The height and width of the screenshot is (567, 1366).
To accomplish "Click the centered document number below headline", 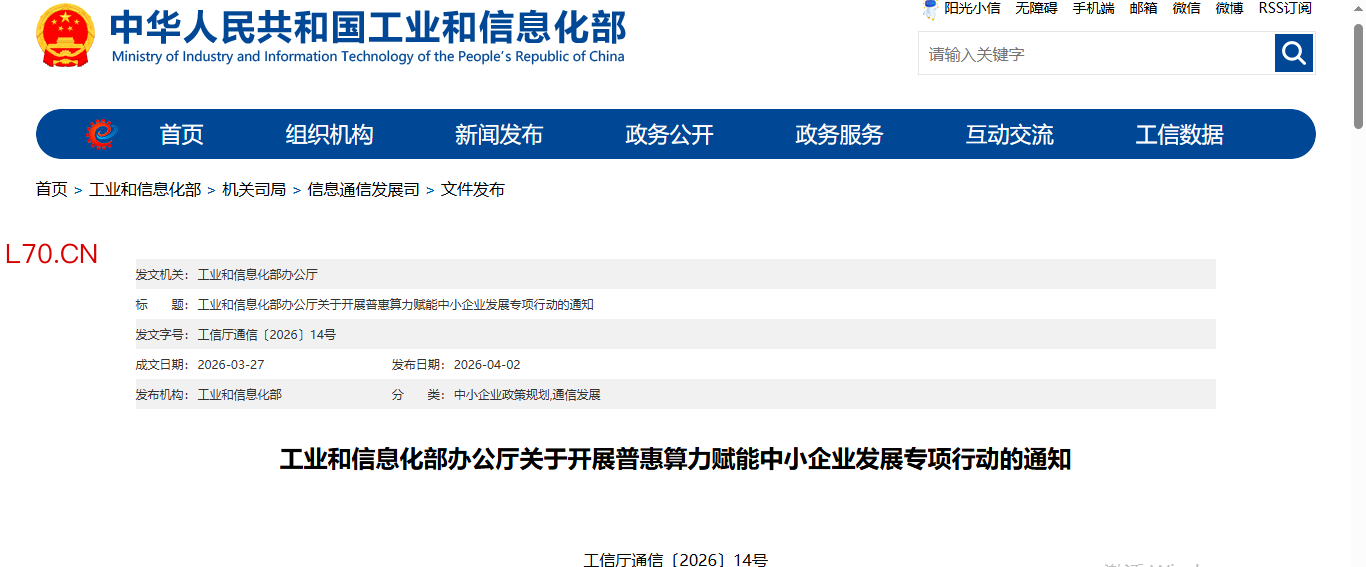I will pyautogui.click(x=676, y=560).
